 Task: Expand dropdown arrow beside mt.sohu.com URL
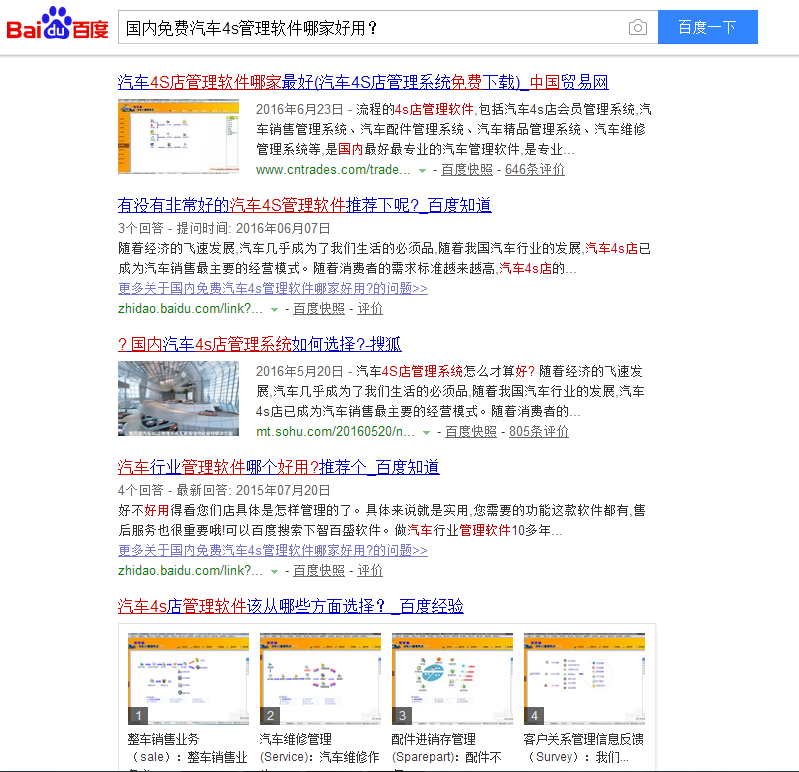pos(427,433)
